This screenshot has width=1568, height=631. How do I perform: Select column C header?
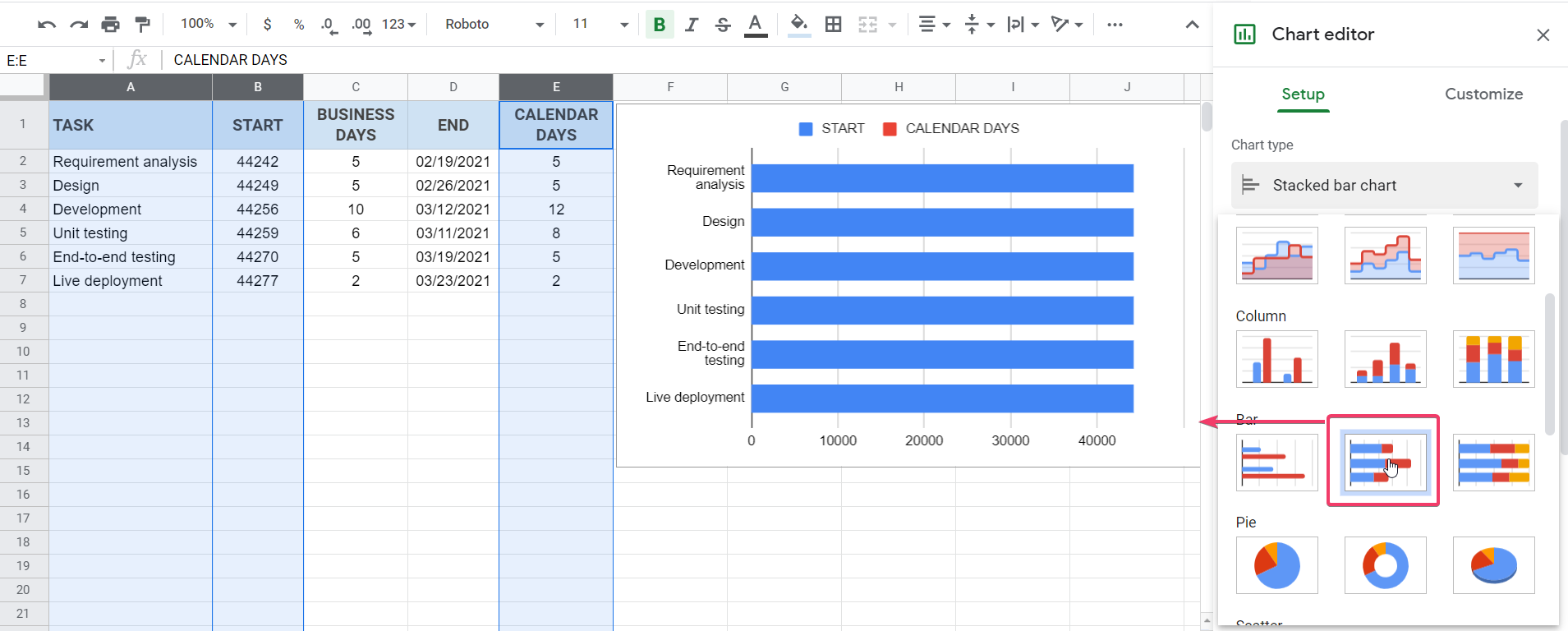[356, 87]
